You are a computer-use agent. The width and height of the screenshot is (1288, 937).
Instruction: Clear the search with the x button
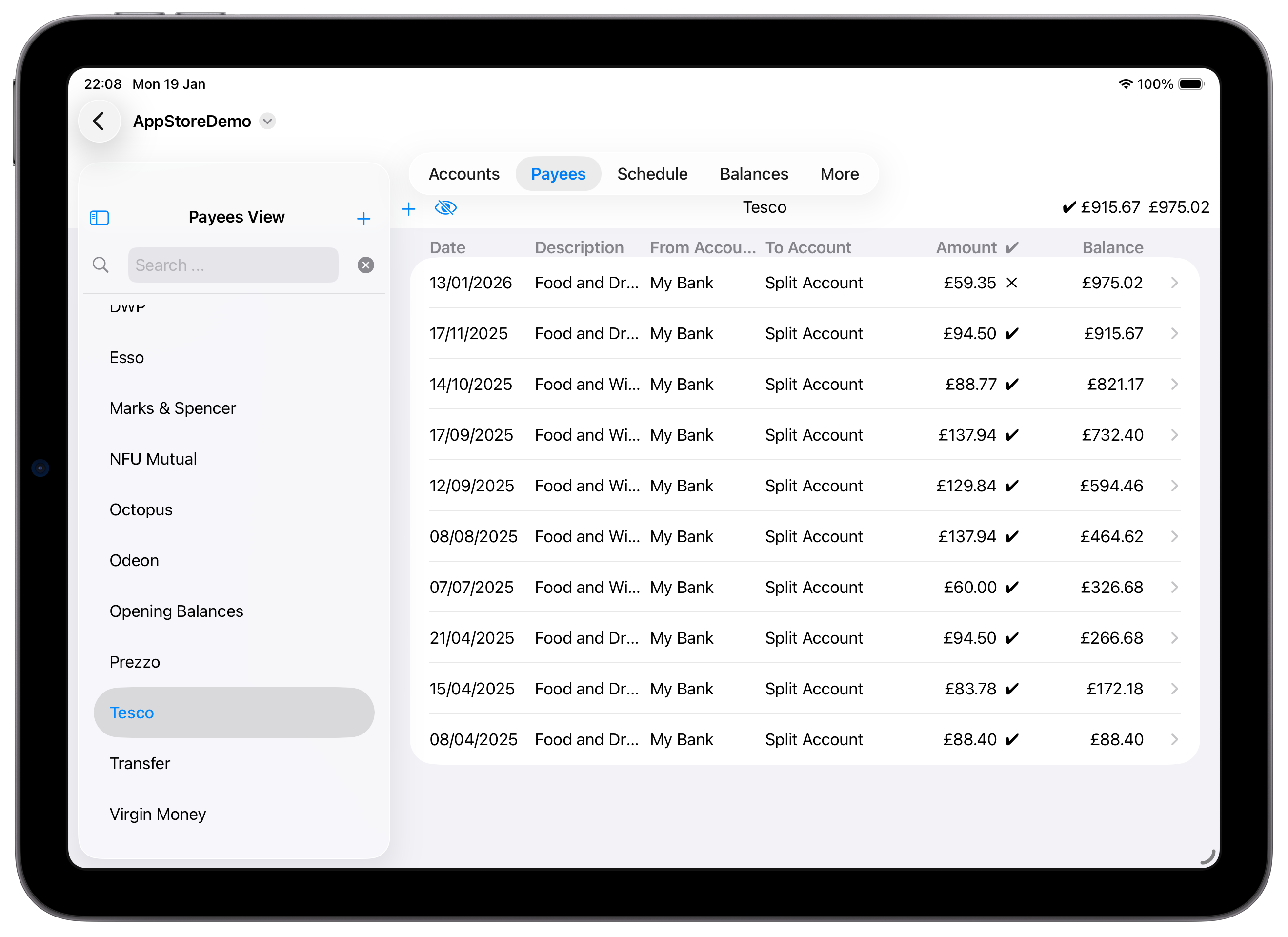(x=366, y=265)
